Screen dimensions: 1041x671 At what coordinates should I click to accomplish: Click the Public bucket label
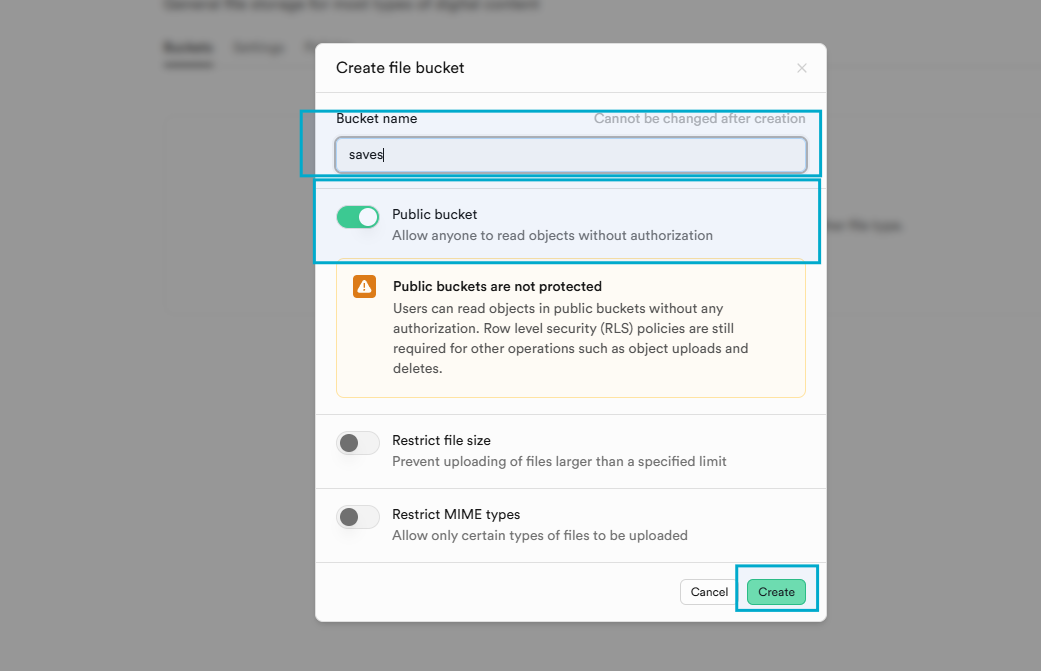[434, 214]
